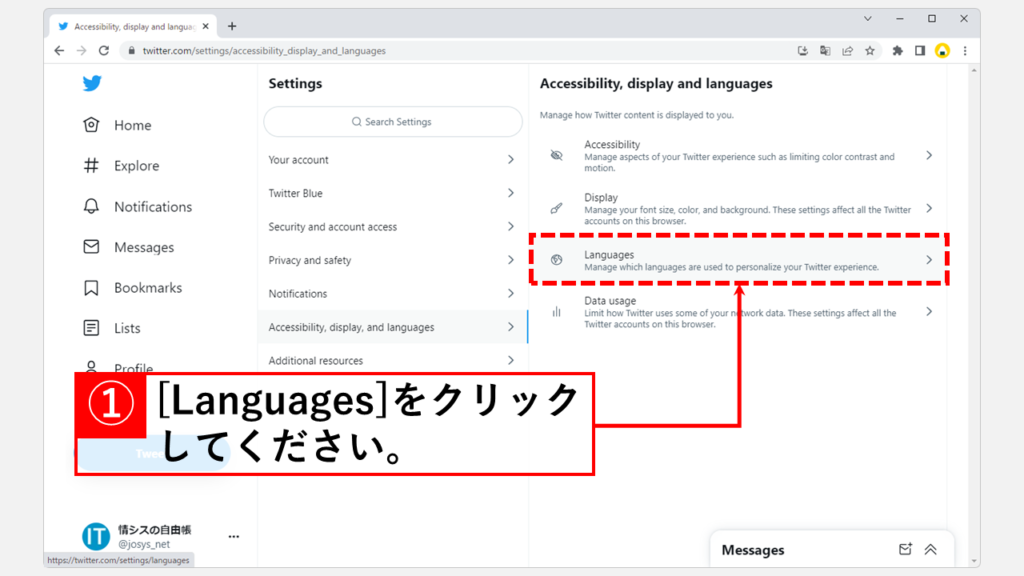Expand the Messages drawer with double chevron

930,549
